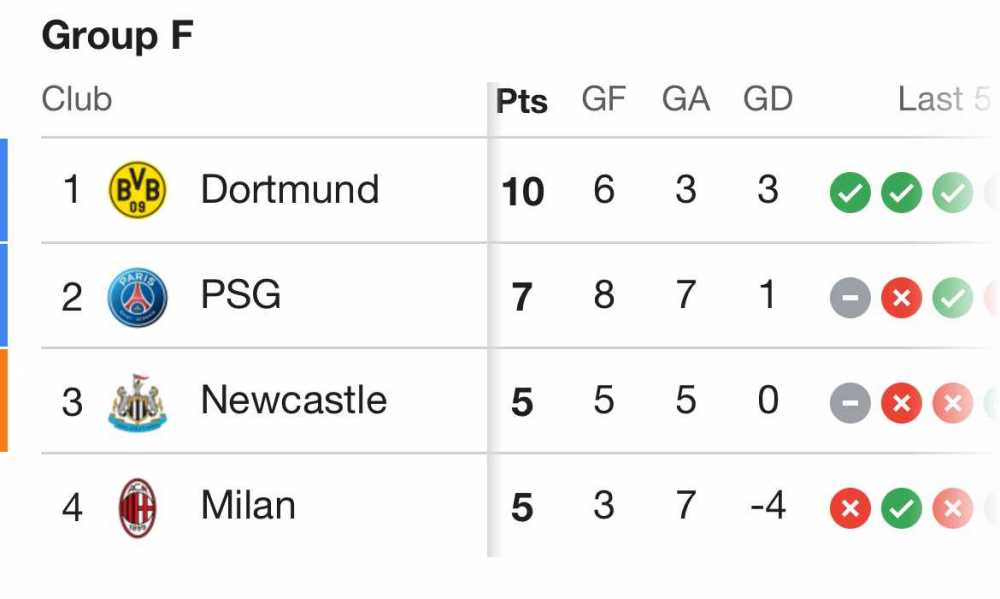Click the Borussia Dortmund club crest
The image size is (1000, 599).
pos(137,190)
